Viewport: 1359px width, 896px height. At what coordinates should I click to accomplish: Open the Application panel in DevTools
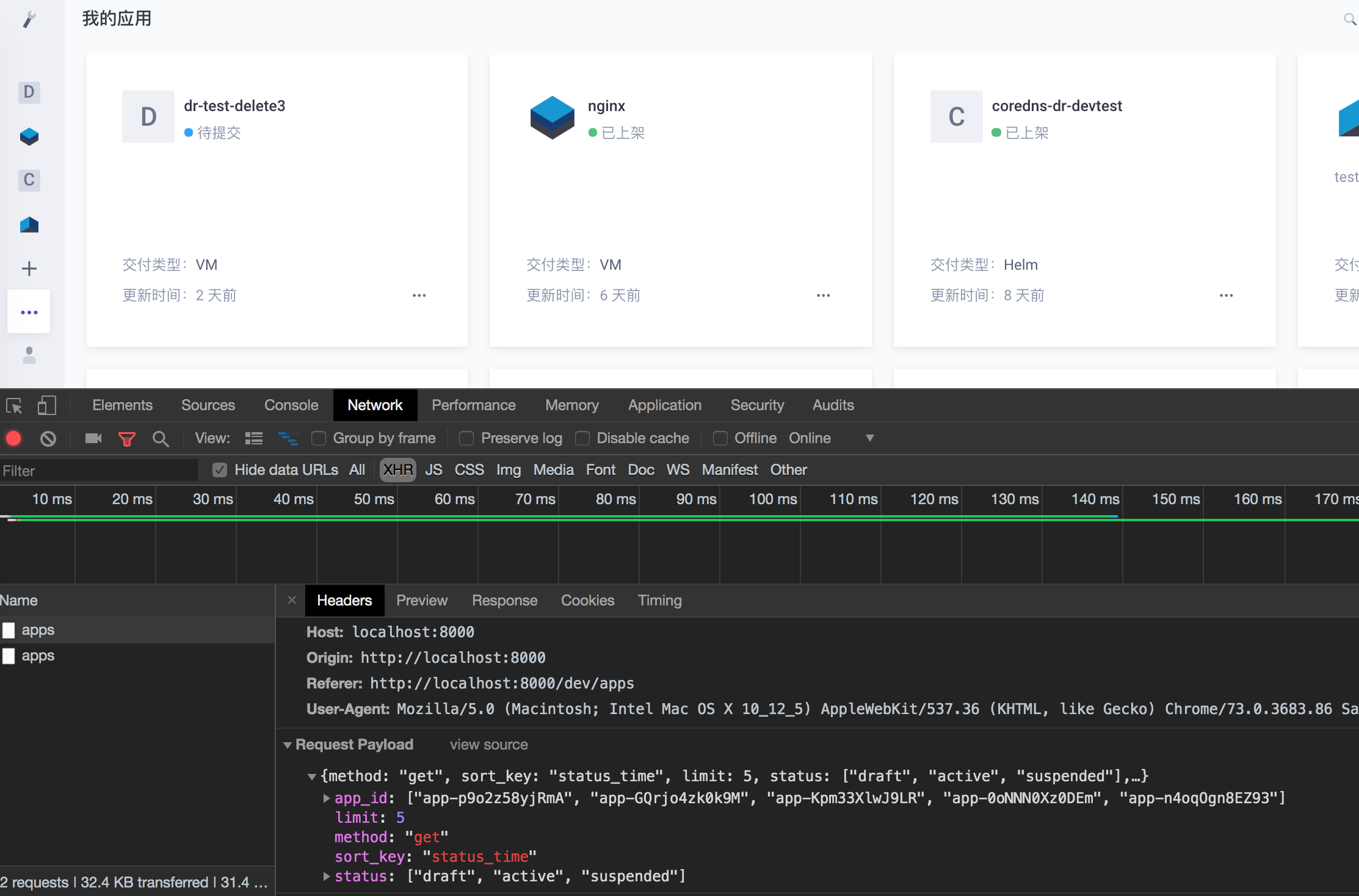coord(664,405)
